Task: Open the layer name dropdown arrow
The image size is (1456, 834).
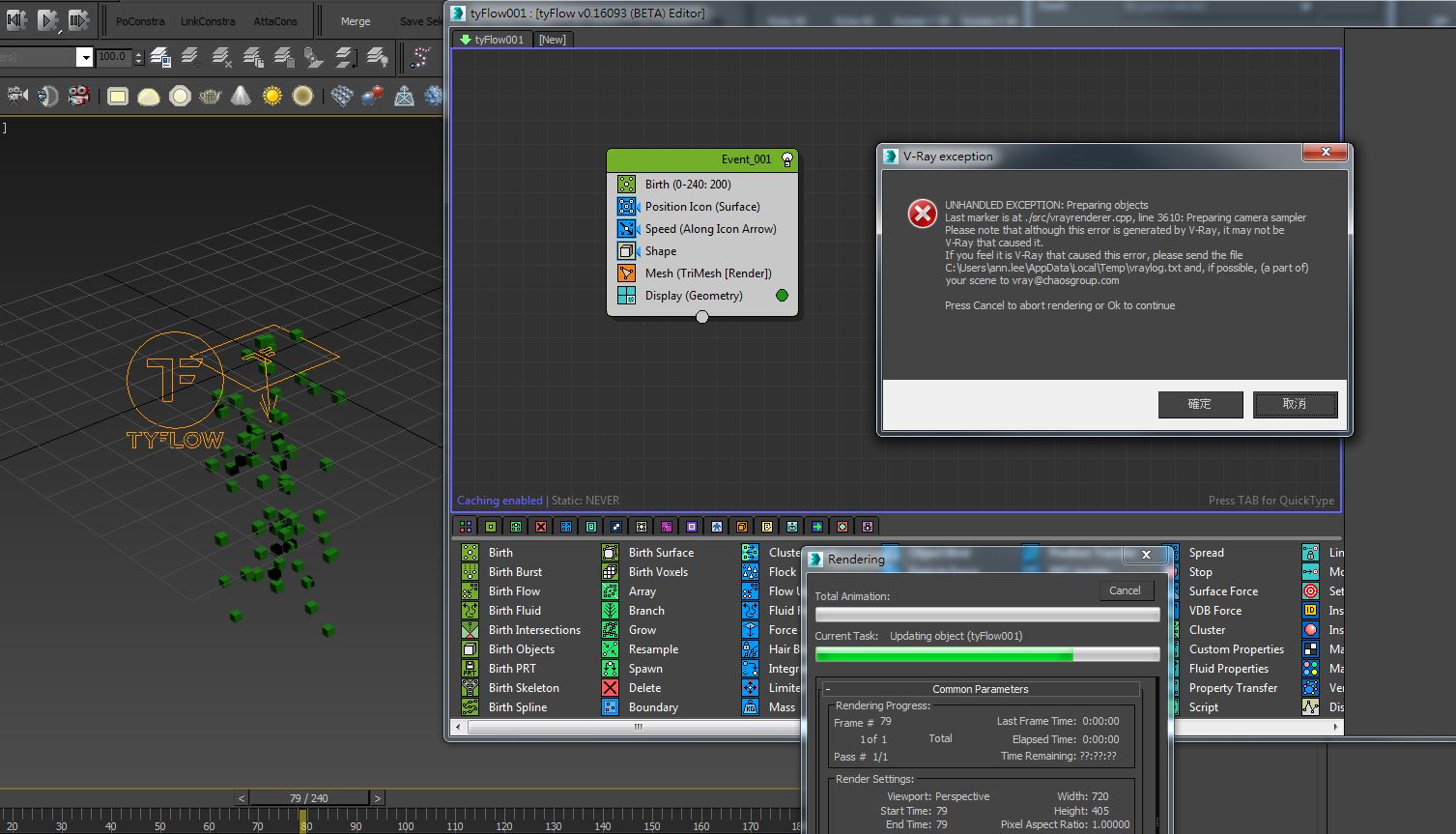Action: pos(85,58)
